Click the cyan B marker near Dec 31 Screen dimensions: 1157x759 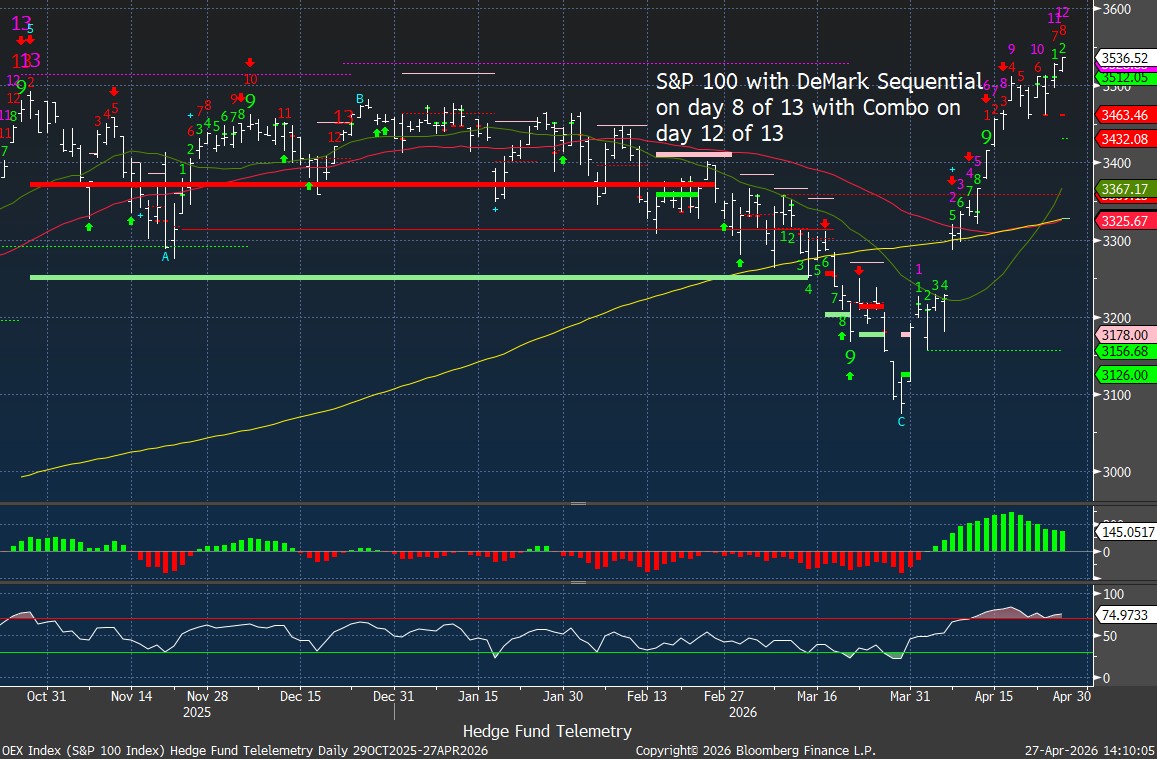tap(360, 99)
